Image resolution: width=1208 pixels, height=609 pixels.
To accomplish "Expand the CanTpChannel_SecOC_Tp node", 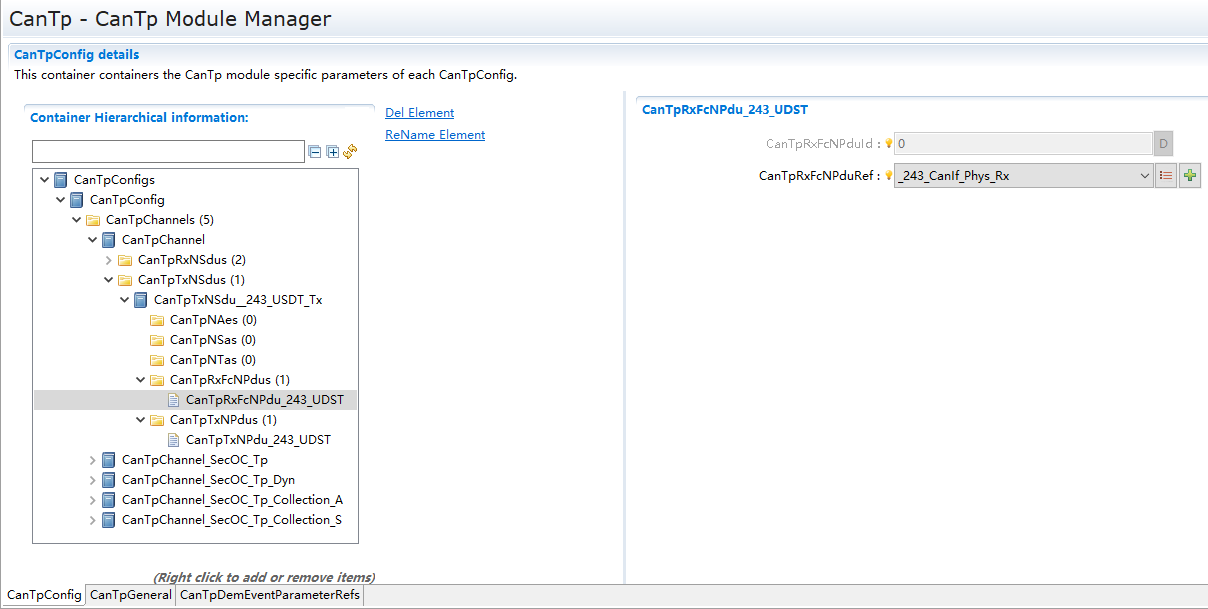I will pos(93,460).
